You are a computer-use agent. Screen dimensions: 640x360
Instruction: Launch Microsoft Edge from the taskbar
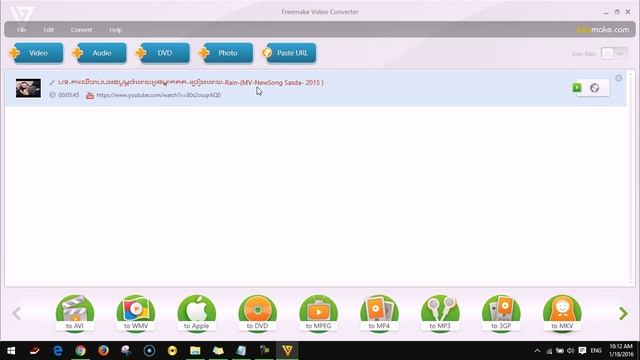(x=58, y=351)
